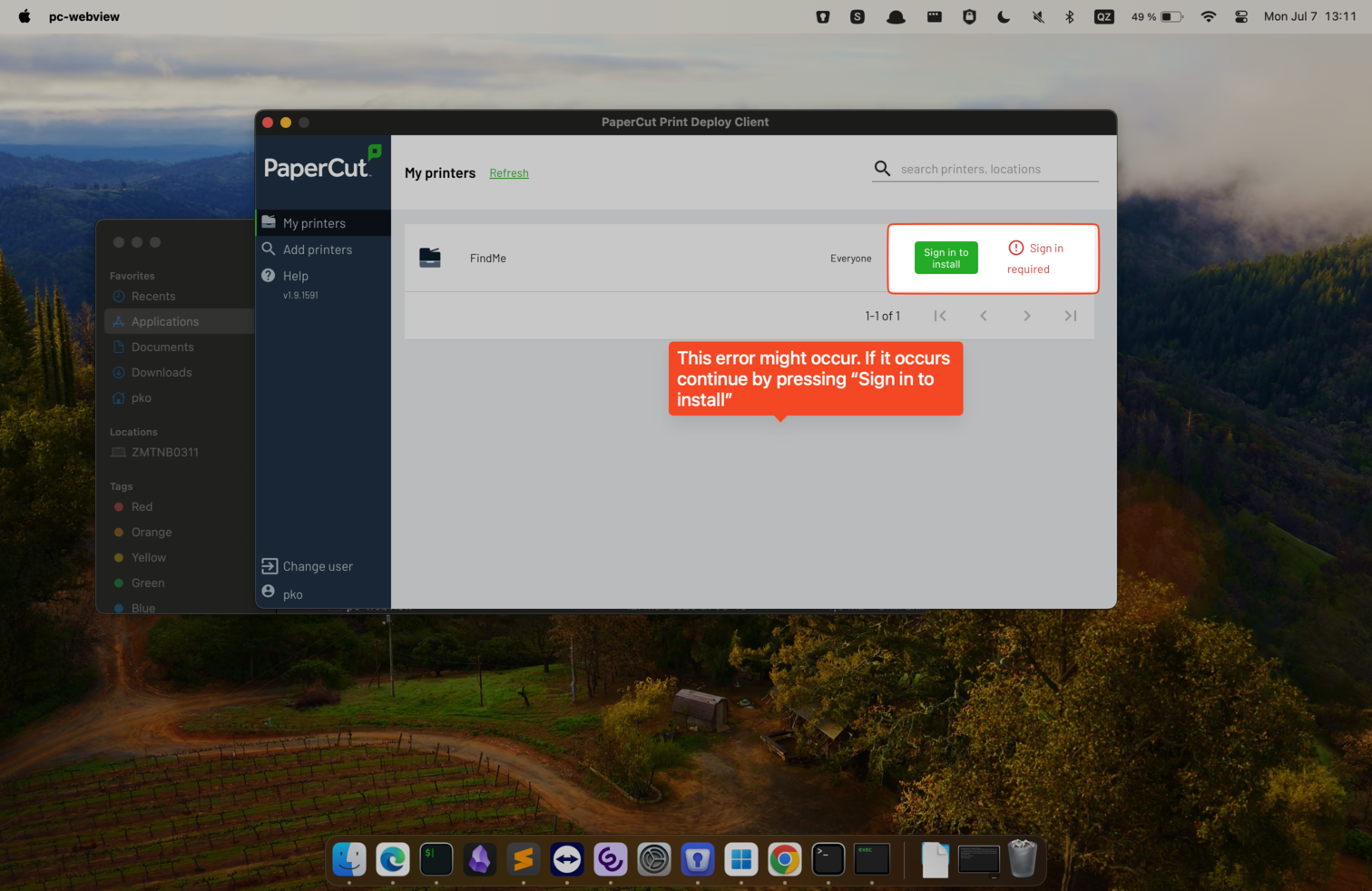Click the date and time Mon Jul 7 13:11

point(1309,16)
